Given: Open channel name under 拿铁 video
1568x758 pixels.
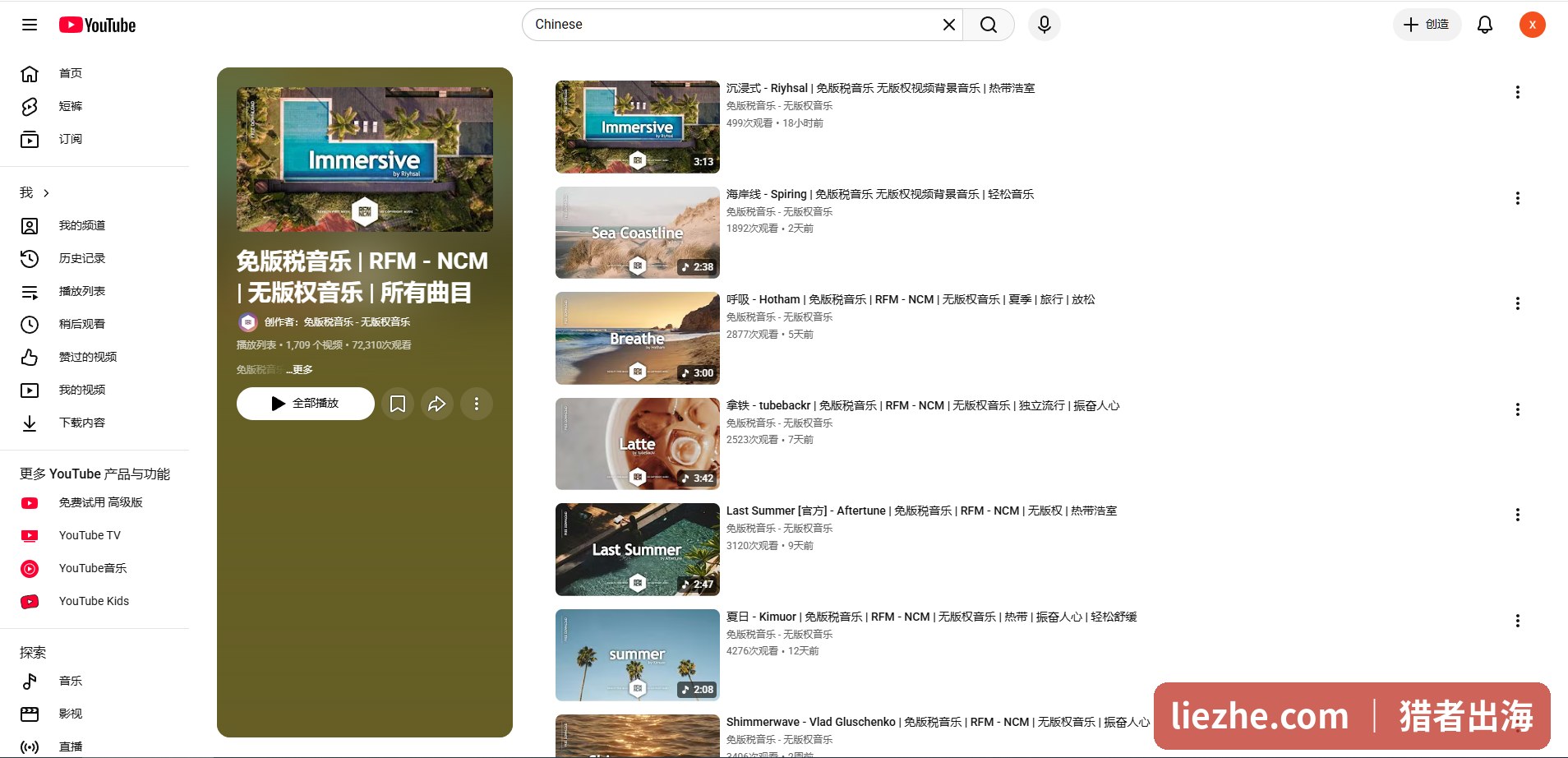Looking at the screenshot, I should pos(780,423).
